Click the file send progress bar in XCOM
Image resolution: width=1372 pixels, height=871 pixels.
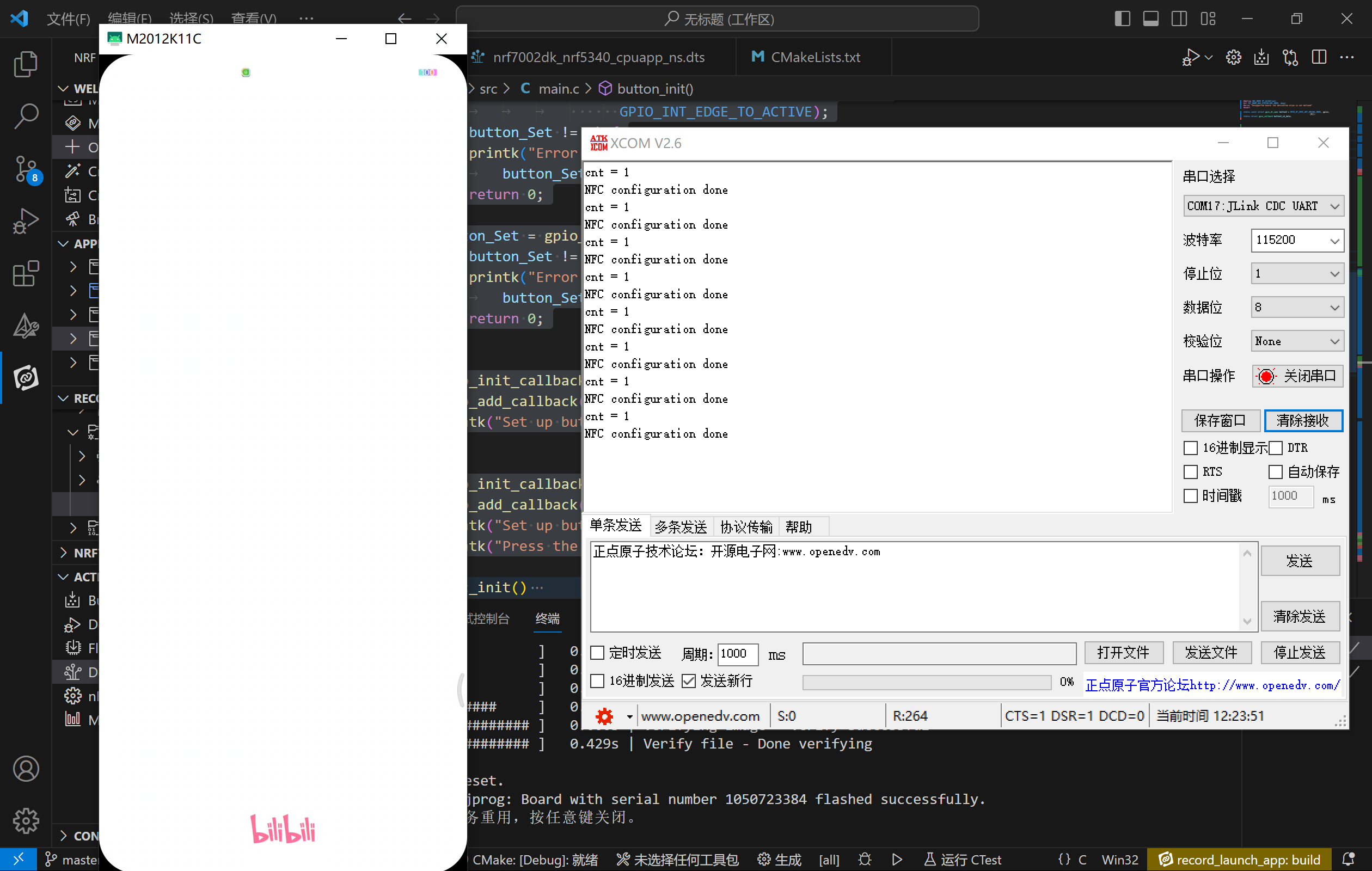(x=927, y=682)
